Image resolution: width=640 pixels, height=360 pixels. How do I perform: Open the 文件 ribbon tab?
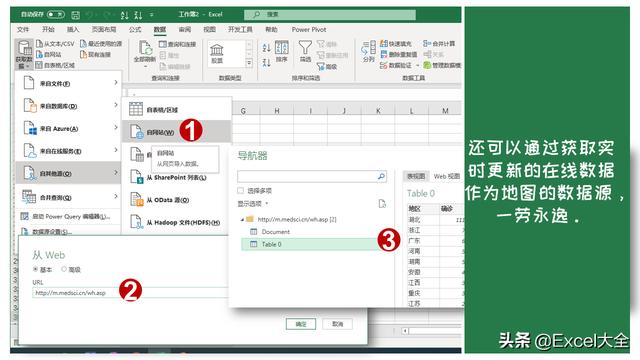23,29
